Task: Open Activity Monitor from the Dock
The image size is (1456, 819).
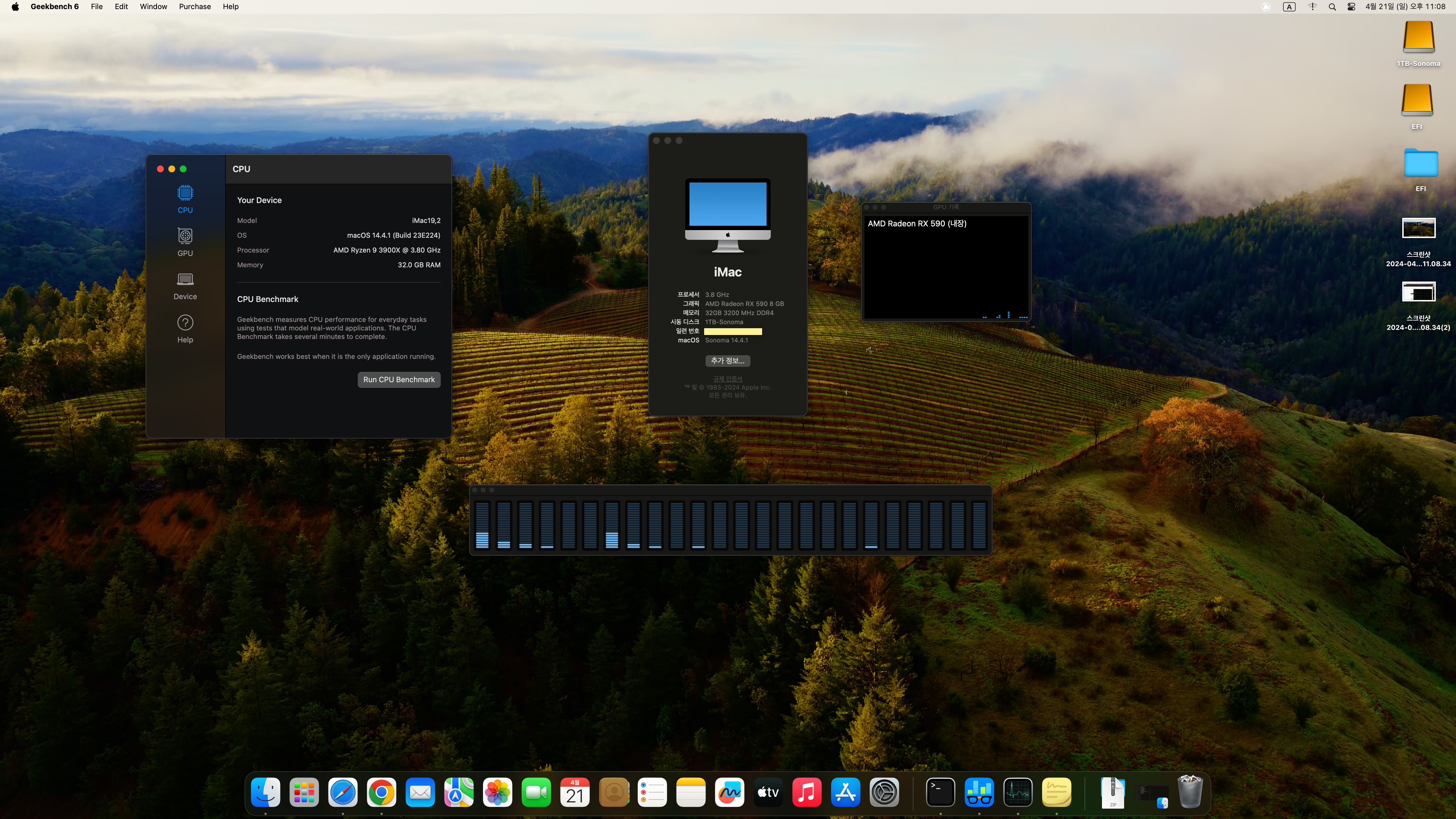Action: 1018,792
